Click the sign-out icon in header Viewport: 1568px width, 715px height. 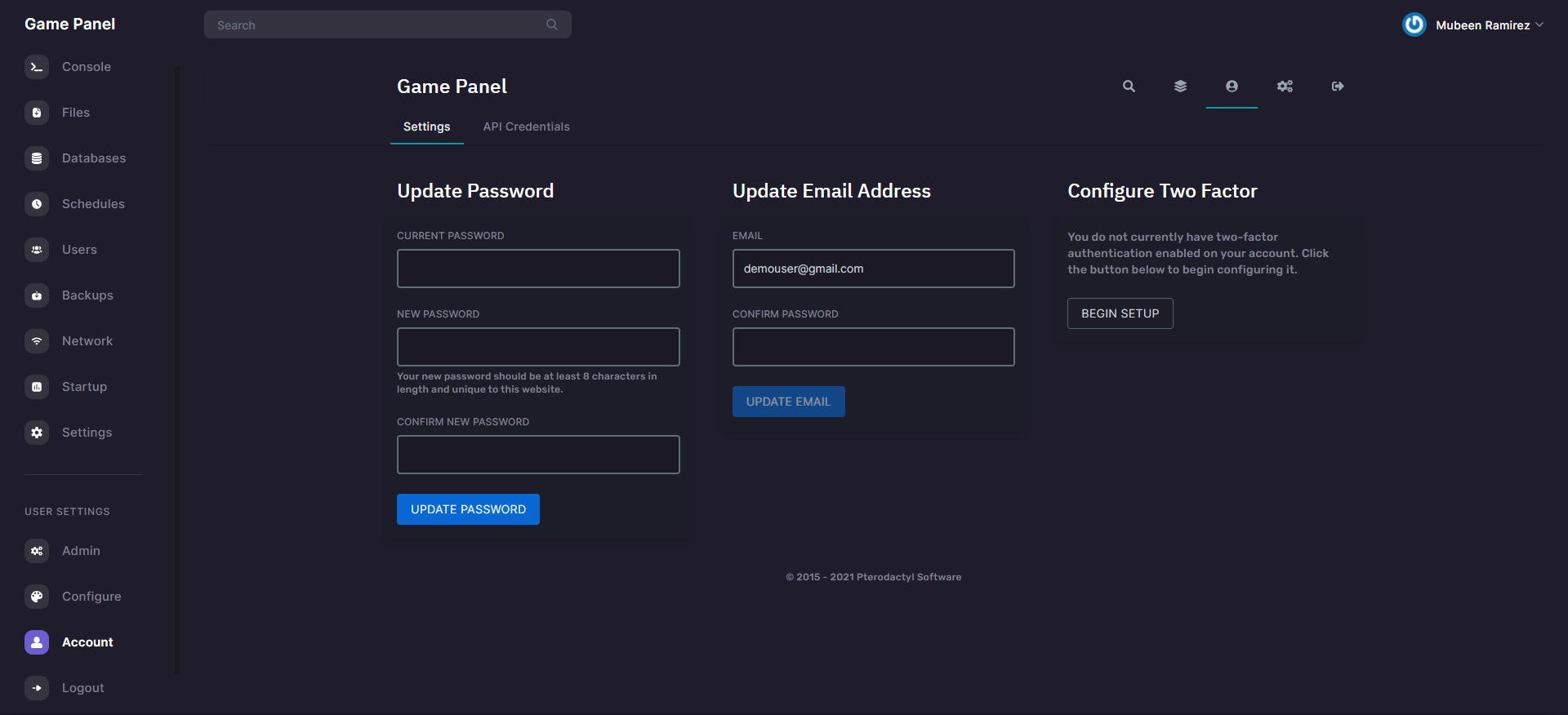1337,87
